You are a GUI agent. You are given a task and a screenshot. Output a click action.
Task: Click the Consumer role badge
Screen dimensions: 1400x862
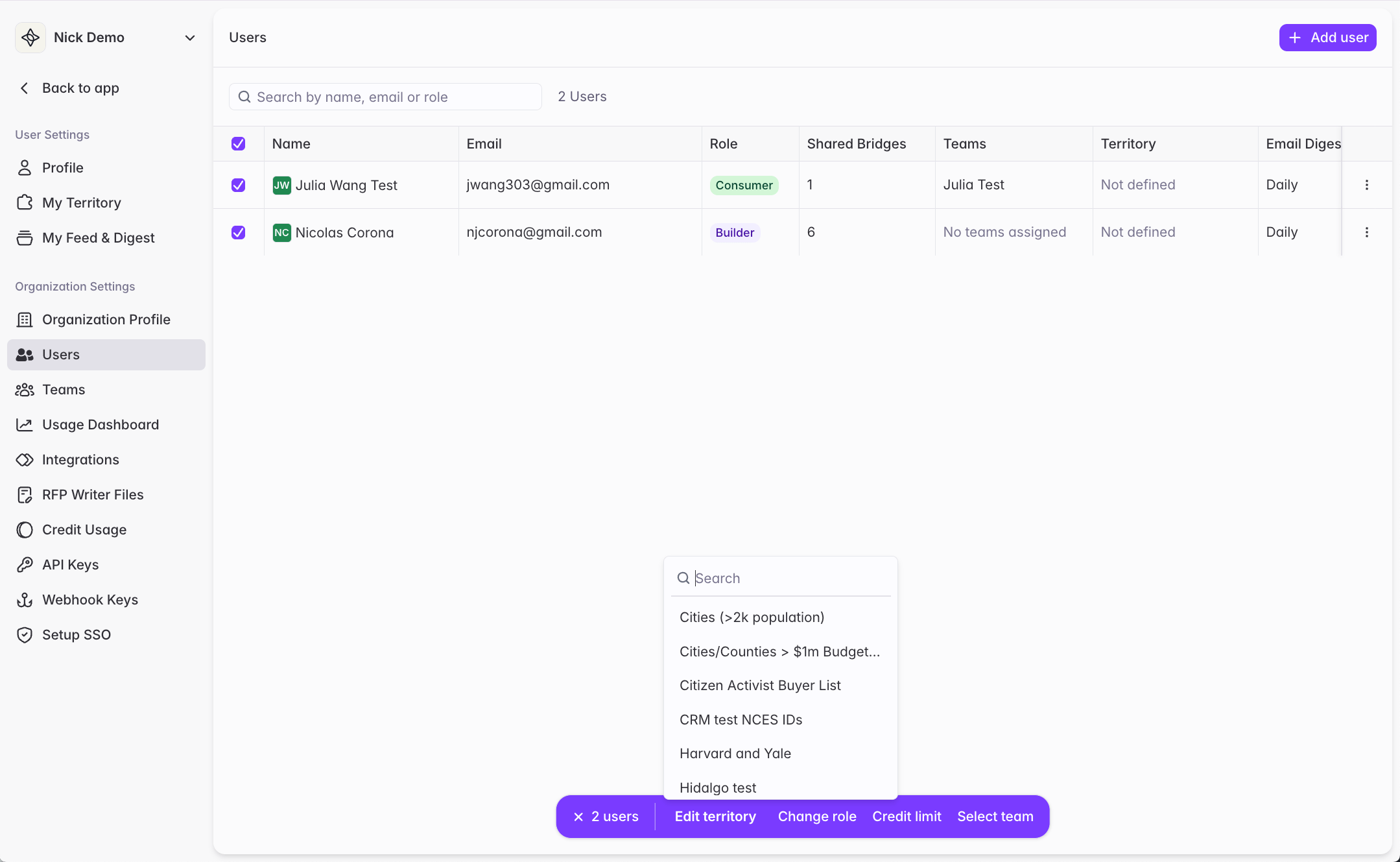click(x=744, y=185)
